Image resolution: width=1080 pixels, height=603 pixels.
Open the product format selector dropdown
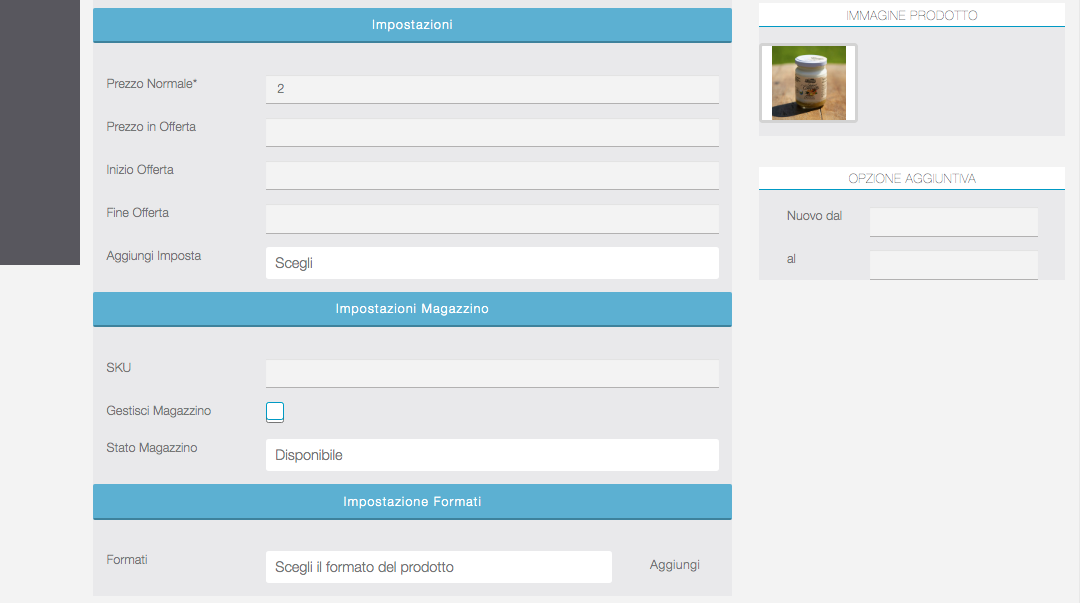438,567
